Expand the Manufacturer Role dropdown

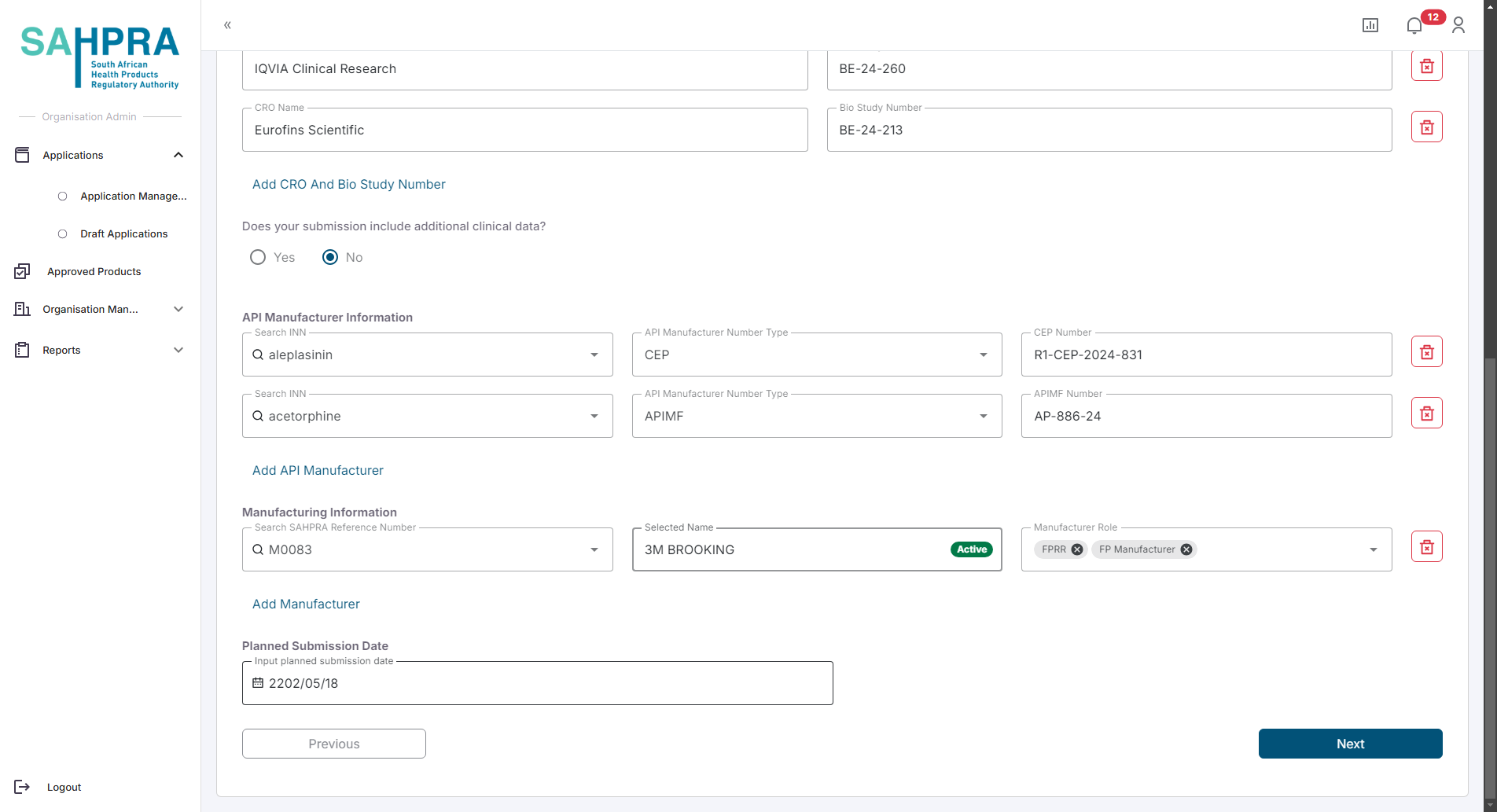pyautogui.click(x=1373, y=549)
